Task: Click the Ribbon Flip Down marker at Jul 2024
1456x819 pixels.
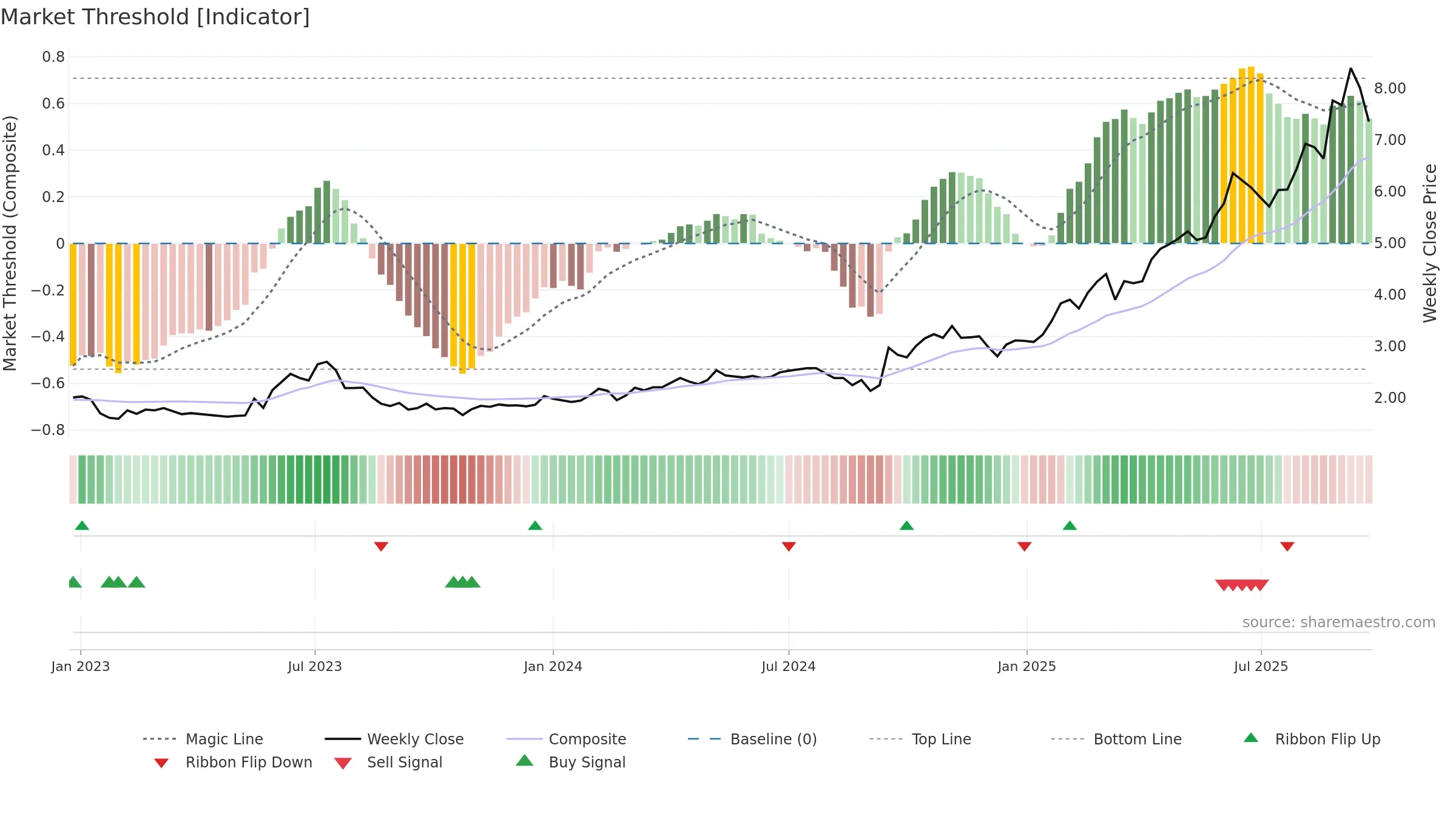Action: tap(789, 547)
